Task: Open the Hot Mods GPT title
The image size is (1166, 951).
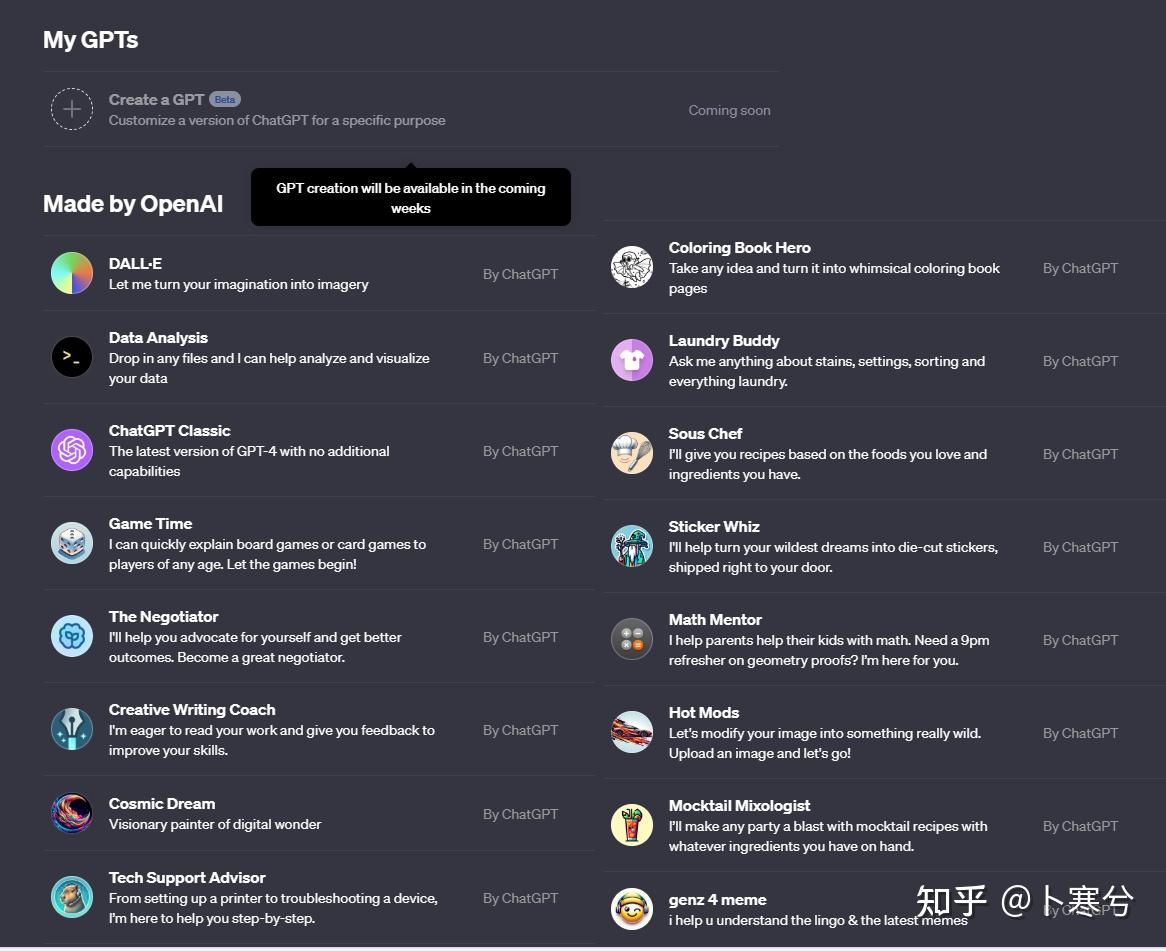Action: (704, 713)
